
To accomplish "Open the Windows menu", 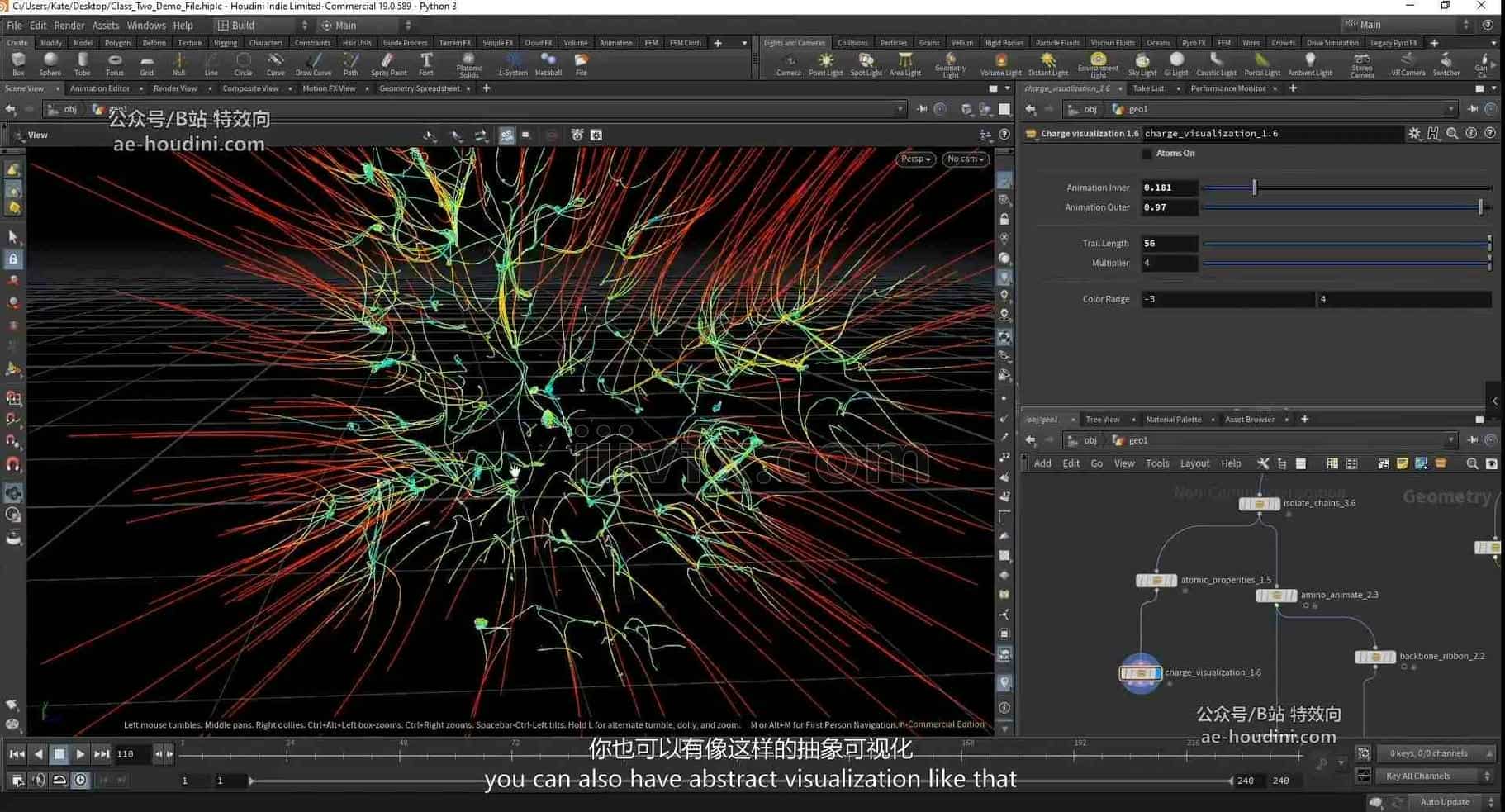I will click(x=146, y=26).
